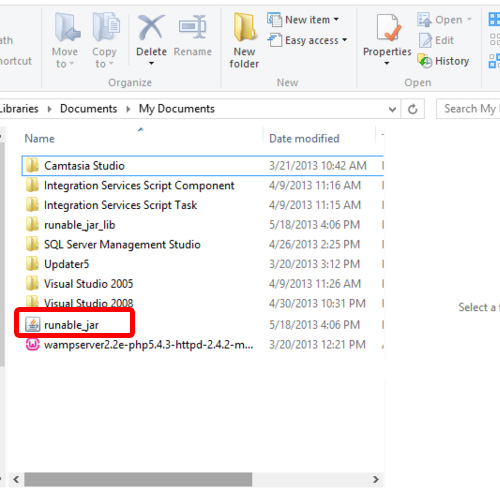Screen dimensions: 500x500
Task: Click the Search My Documents field
Action: coord(468,109)
